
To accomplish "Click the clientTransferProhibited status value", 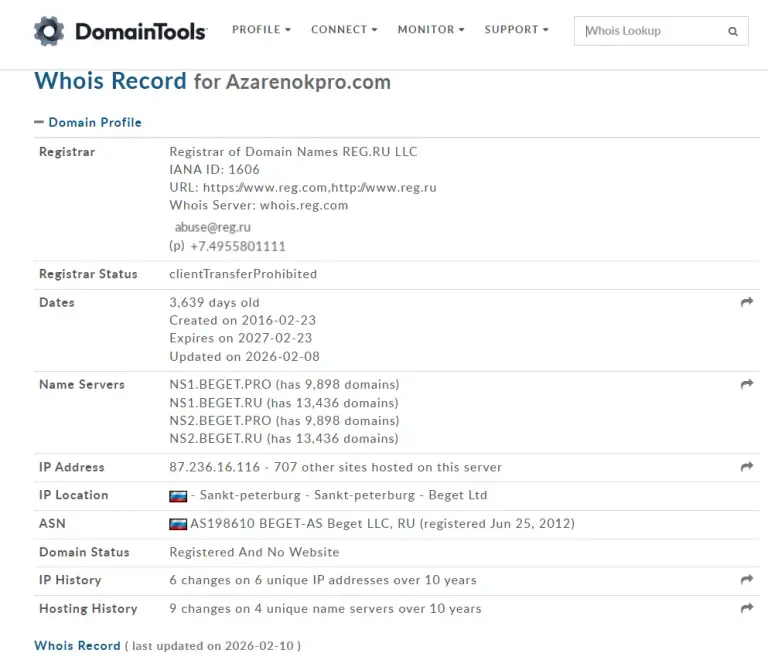I will (243, 274).
